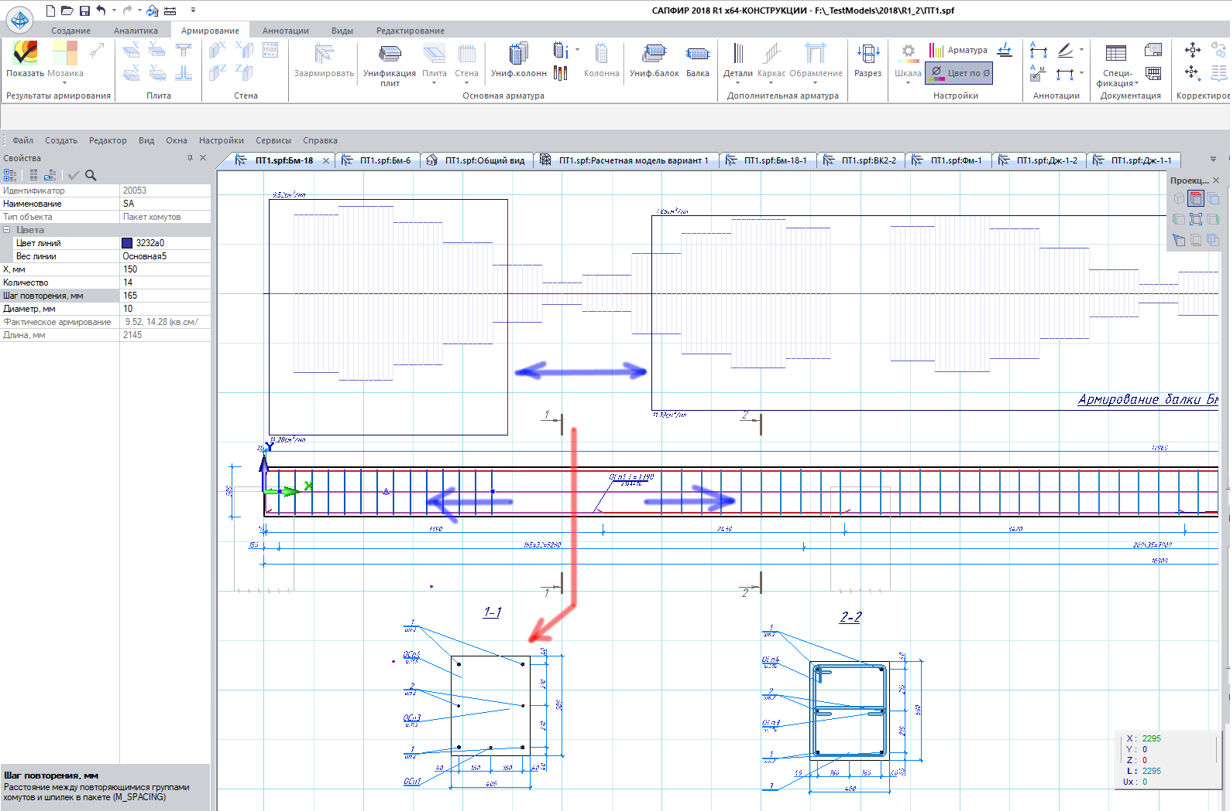The height and width of the screenshot is (811, 1232).
Task: Click the Униф.балок icon
Action: click(x=653, y=60)
